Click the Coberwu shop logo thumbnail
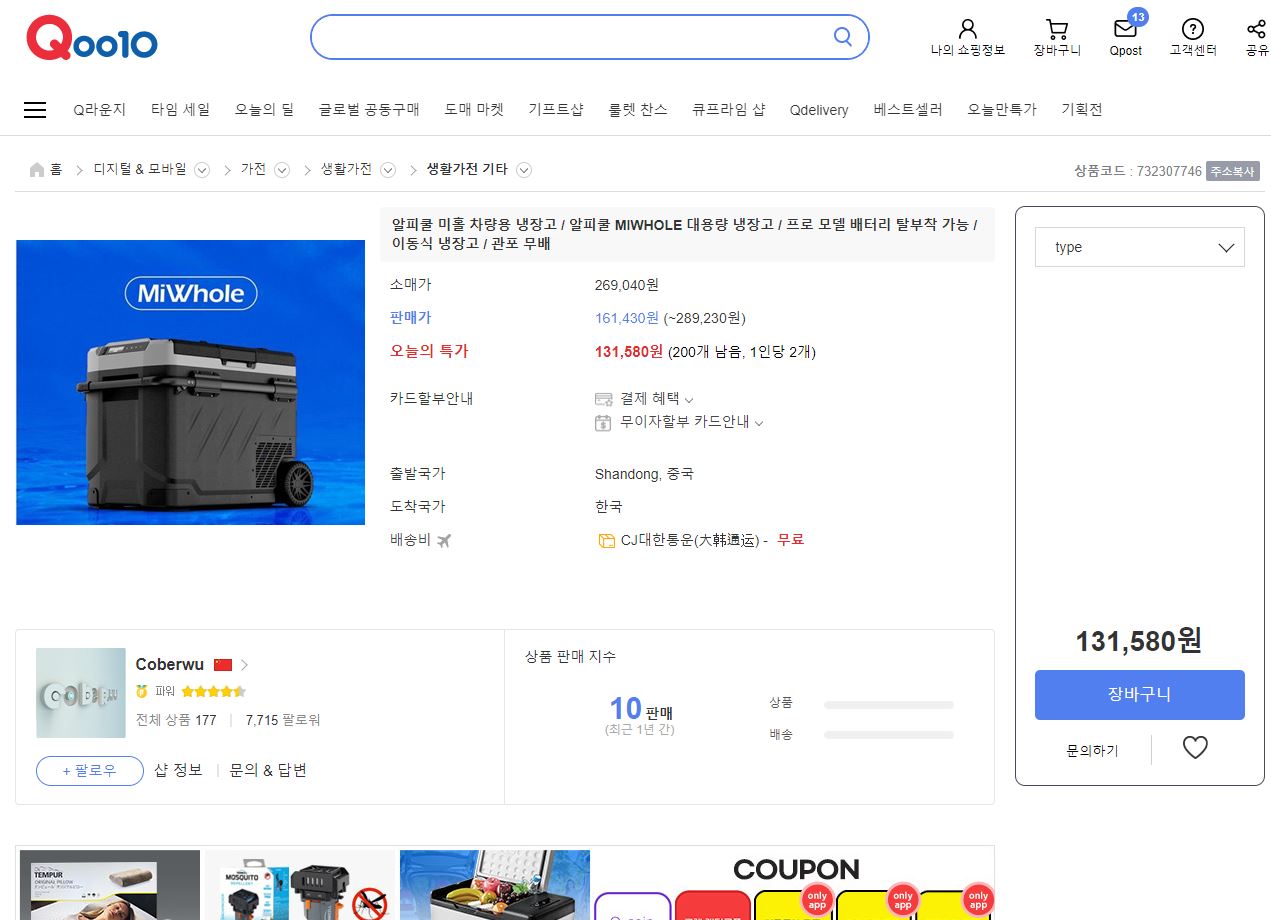 point(81,693)
